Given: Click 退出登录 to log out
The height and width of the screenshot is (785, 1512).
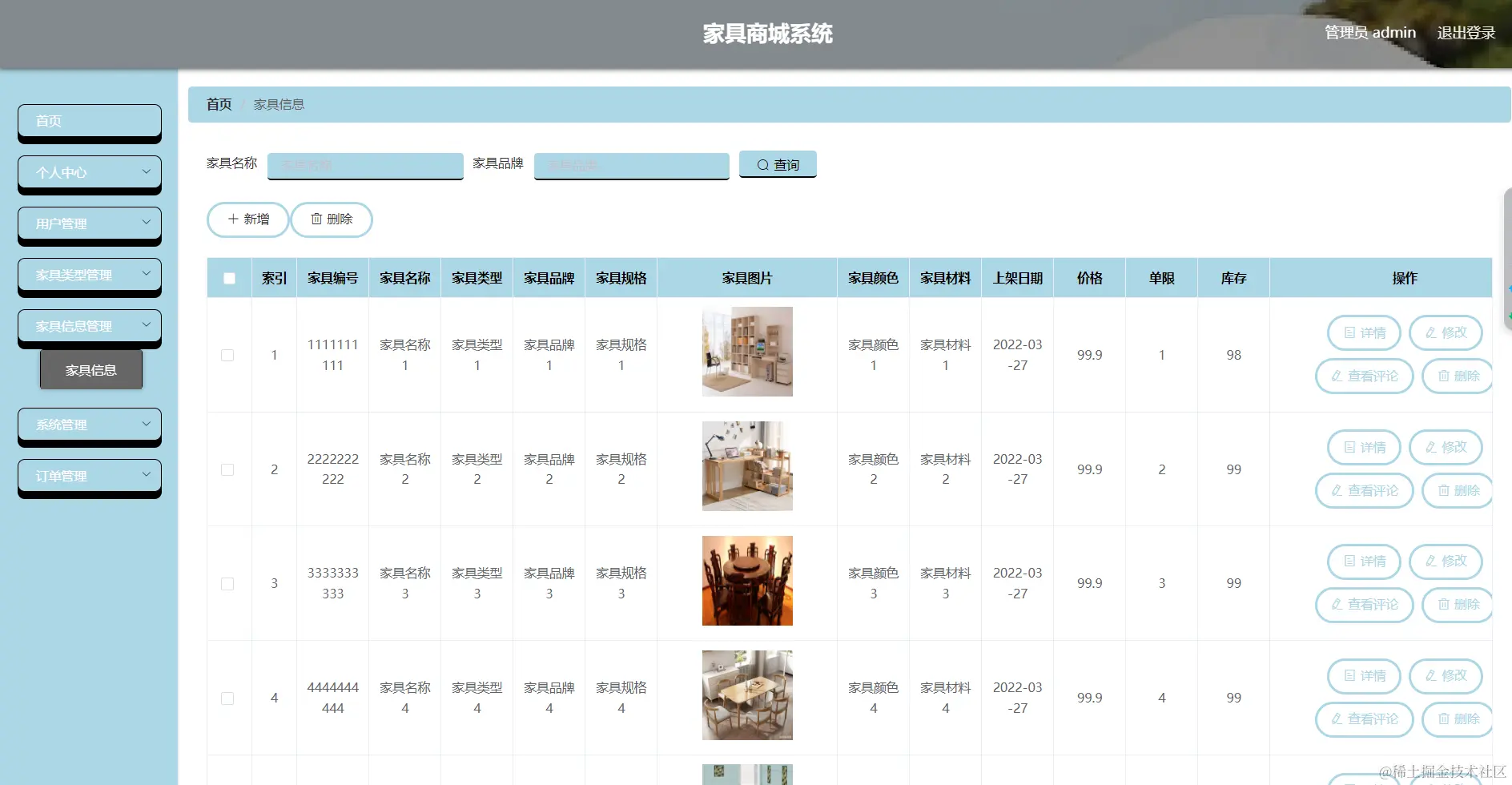Looking at the screenshot, I should (1466, 33).
